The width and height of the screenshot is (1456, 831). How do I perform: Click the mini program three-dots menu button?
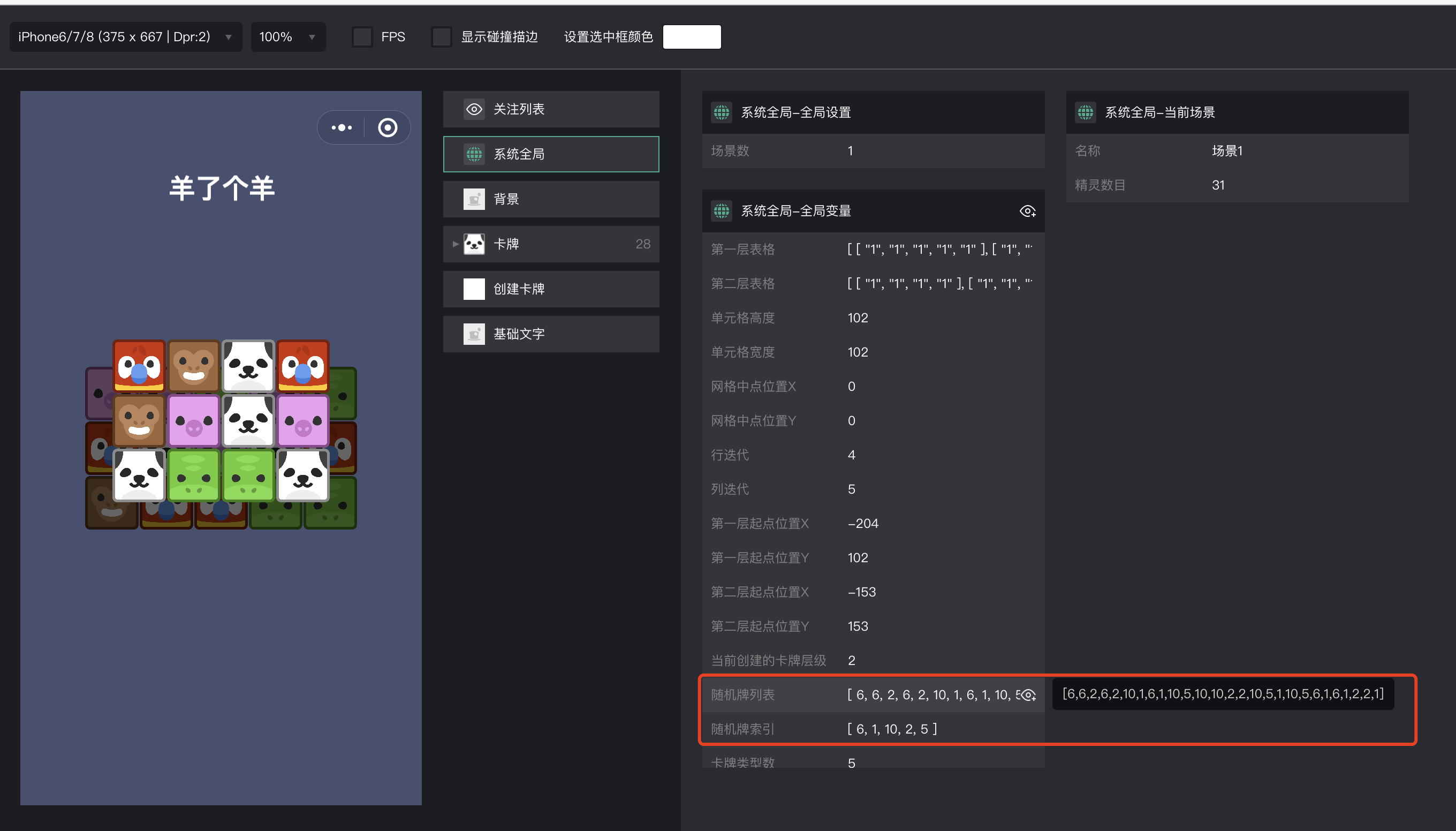click(341, 128)
